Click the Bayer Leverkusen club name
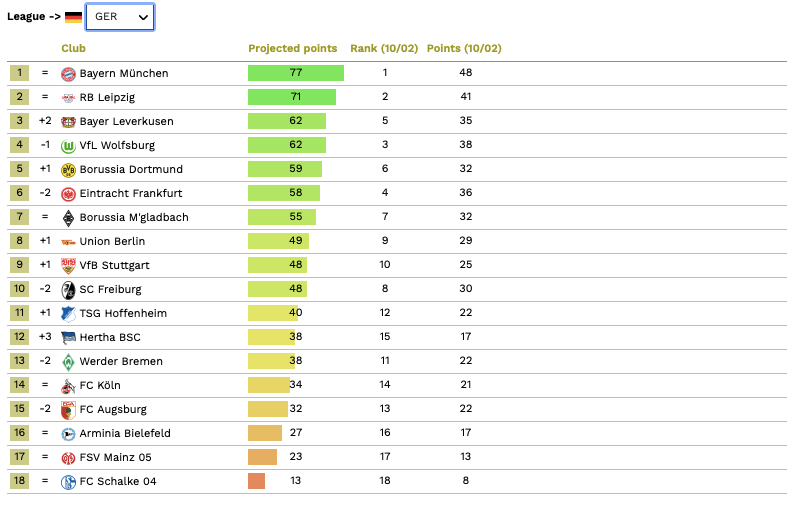 (126, 121)
